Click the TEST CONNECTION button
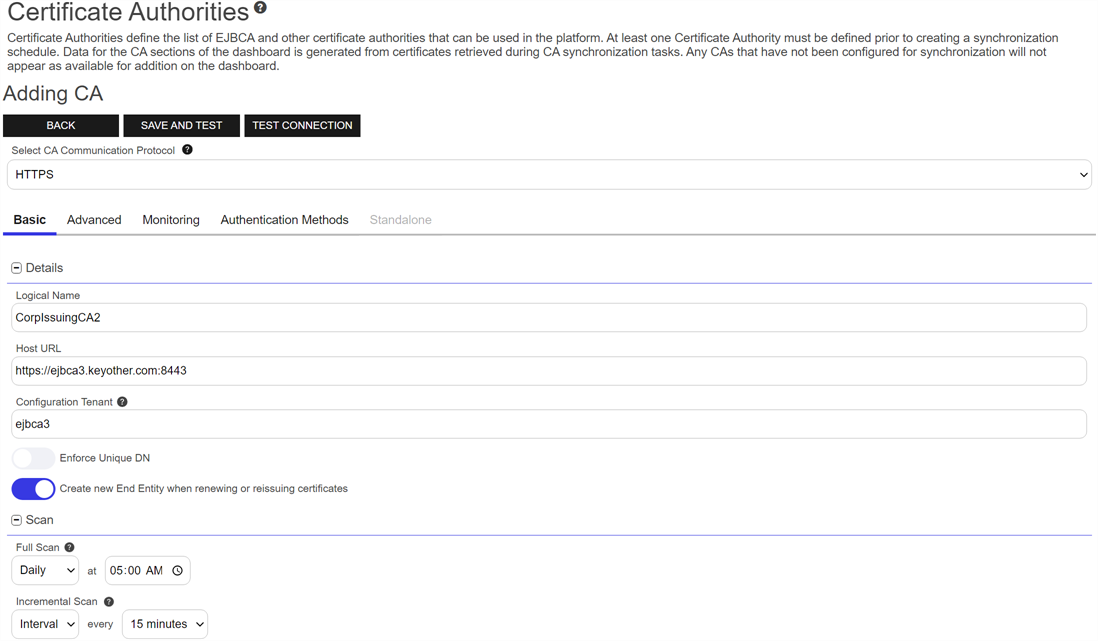Image resolution: width=1098 pixels, height=641 pixels. [x=302, y=126]
